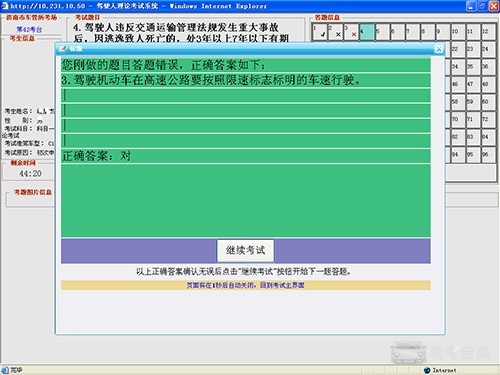
Task: Select question 72 cell in answer grid
Action: point(489,120)
